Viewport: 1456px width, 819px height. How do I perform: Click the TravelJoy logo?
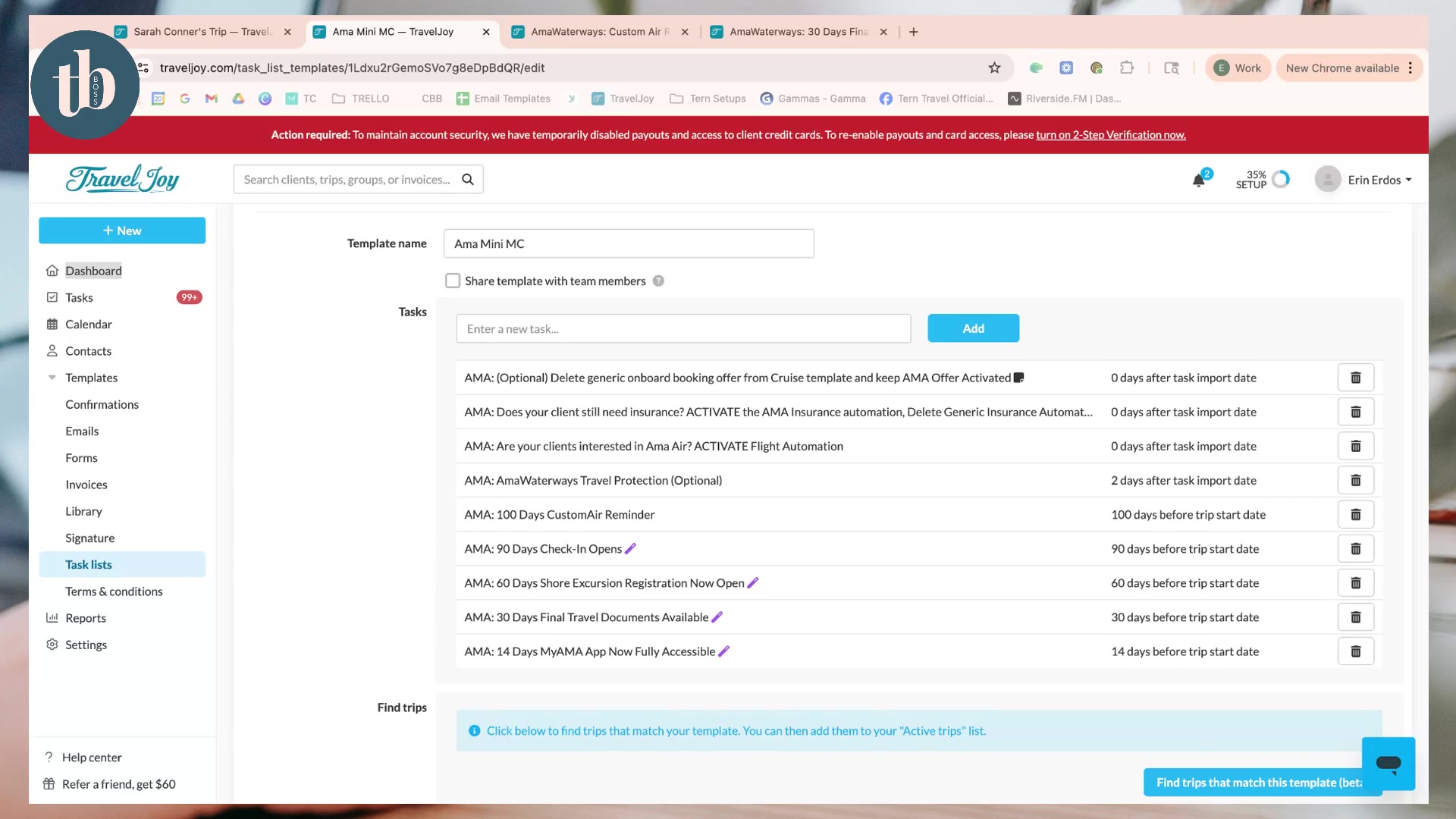tap(122, 179)
